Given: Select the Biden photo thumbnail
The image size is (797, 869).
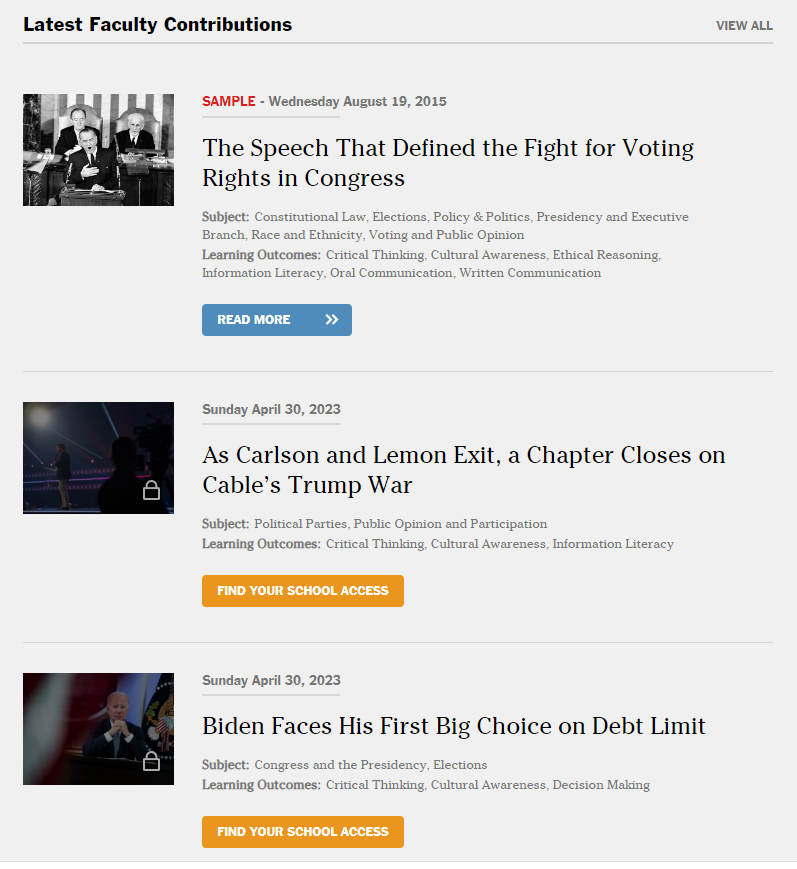Looking at the screenshot, I should [x=98, y=729].
